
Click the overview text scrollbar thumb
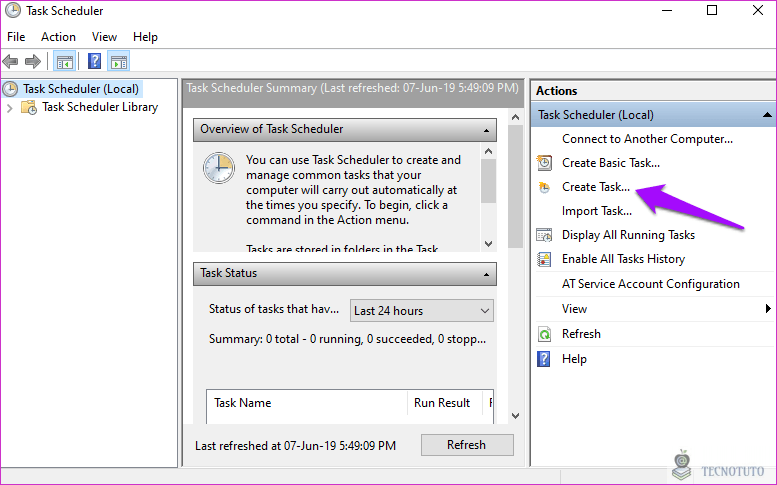click(x=489, y=181)
